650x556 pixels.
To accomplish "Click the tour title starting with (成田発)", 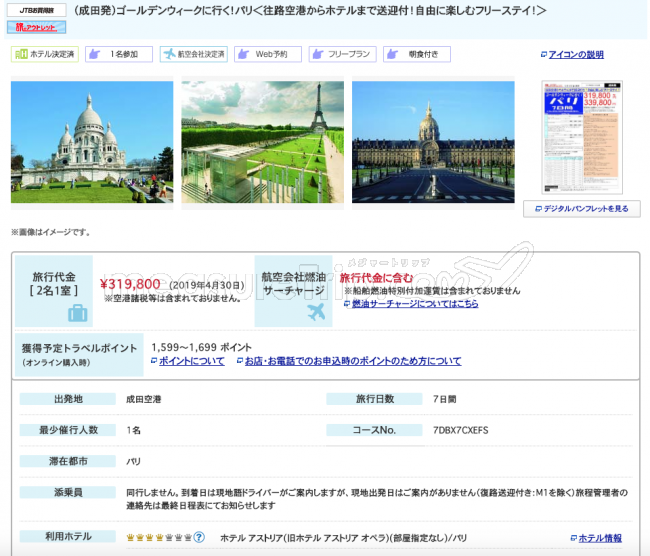I will pyautogui.click(x=310, y=10).
